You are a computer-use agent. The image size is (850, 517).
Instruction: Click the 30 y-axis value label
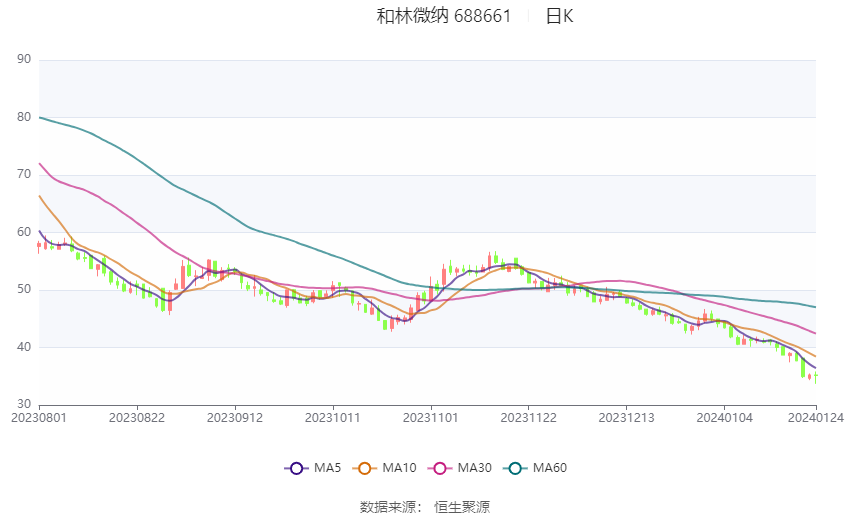[x=24, y=404]
